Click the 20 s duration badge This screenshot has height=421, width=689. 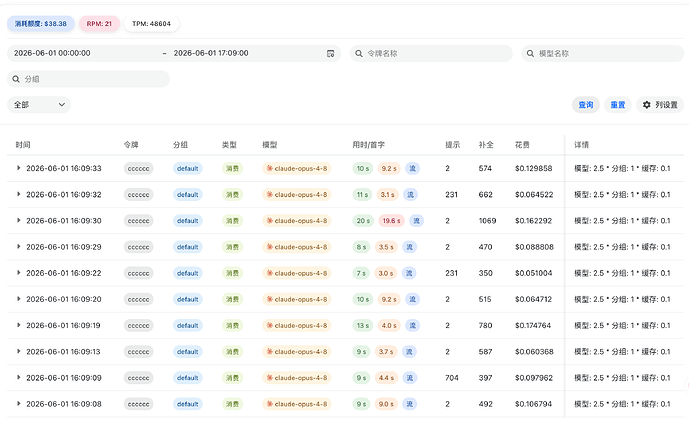coord(363,221)
